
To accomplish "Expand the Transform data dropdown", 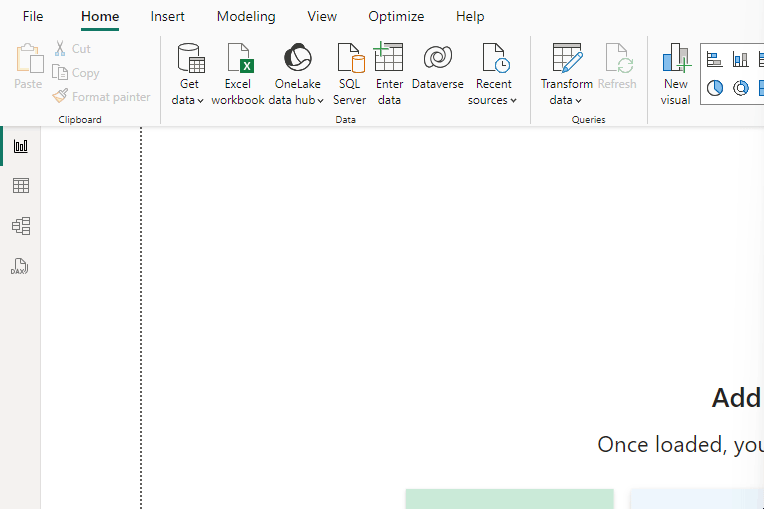I will coord(578,101).
